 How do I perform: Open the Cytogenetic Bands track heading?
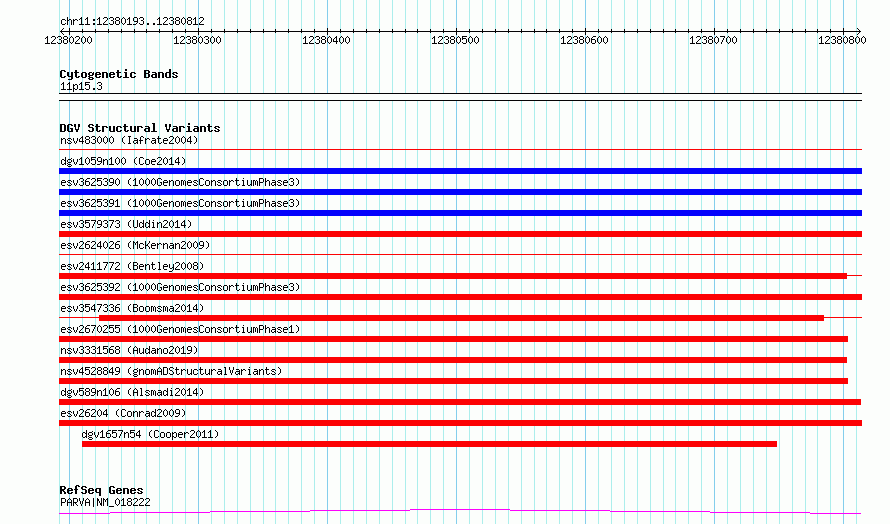(119, 74)
